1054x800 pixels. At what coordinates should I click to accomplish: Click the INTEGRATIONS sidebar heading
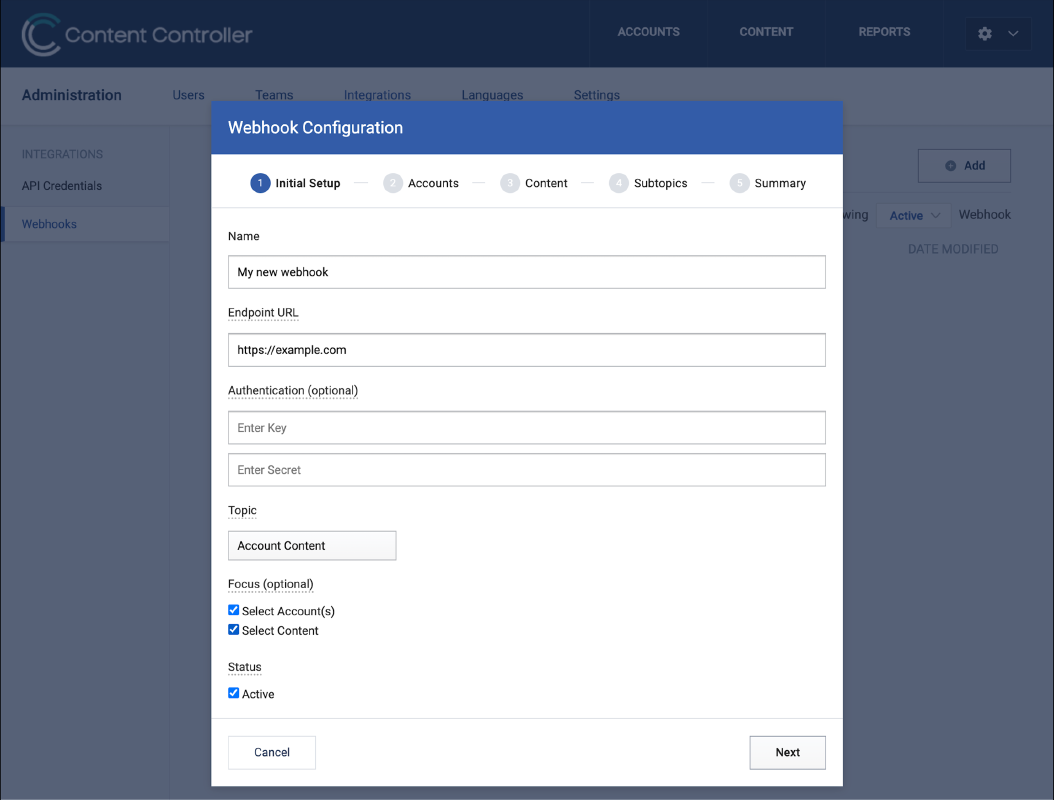point(62,154)
